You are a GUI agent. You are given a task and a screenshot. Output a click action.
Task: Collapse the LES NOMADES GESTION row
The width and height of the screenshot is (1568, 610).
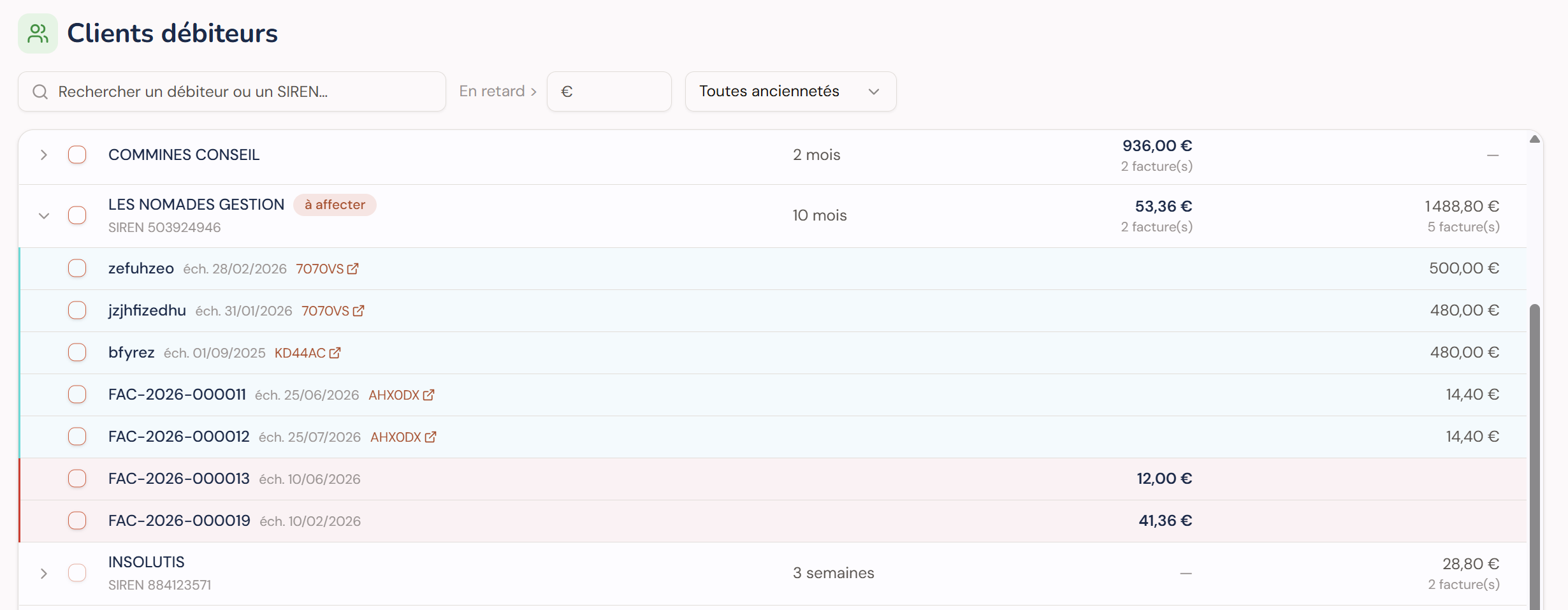pos(43,216)
